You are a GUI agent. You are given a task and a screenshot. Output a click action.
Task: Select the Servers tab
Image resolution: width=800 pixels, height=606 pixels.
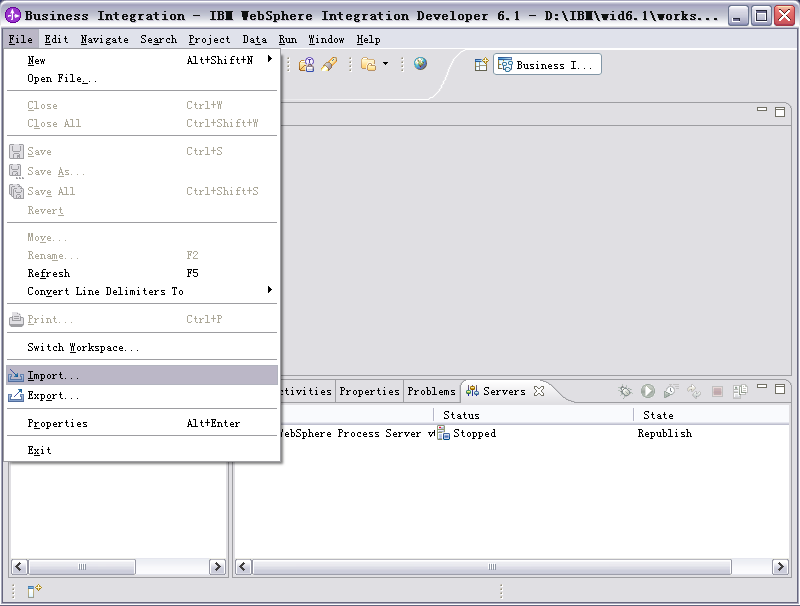tap(504, 391)
